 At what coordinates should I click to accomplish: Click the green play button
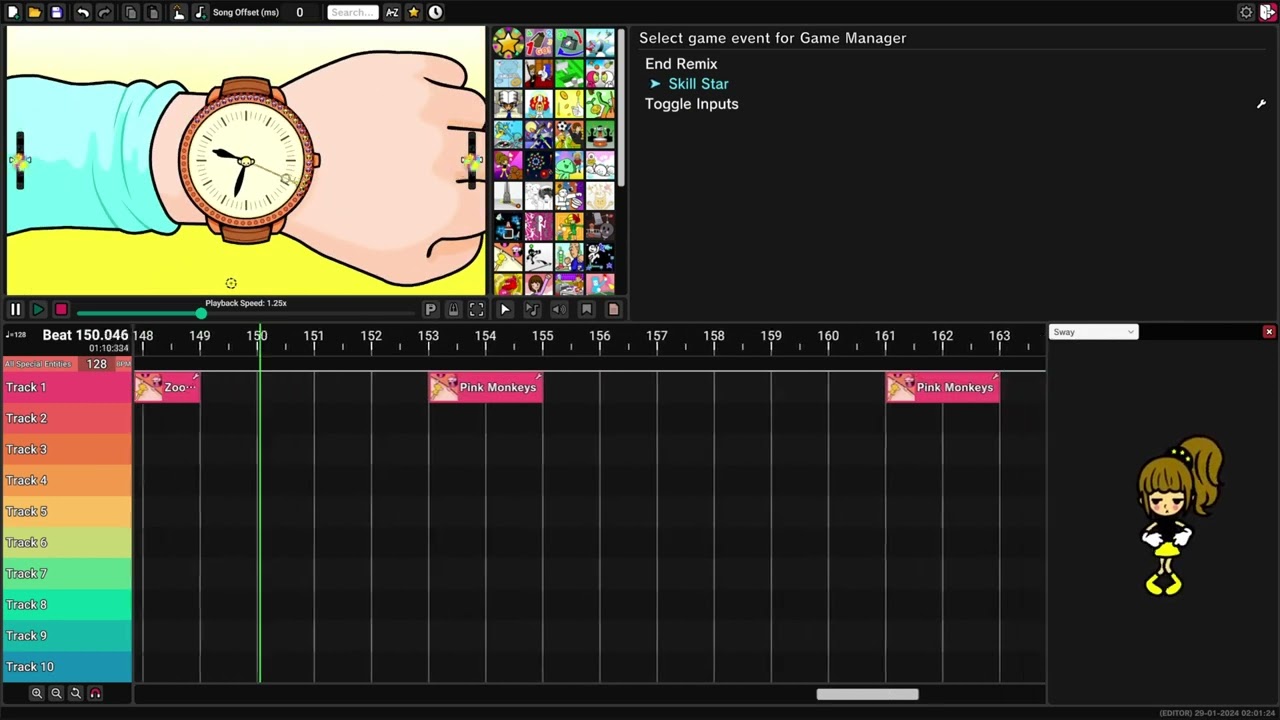click(x=38, y=310)
